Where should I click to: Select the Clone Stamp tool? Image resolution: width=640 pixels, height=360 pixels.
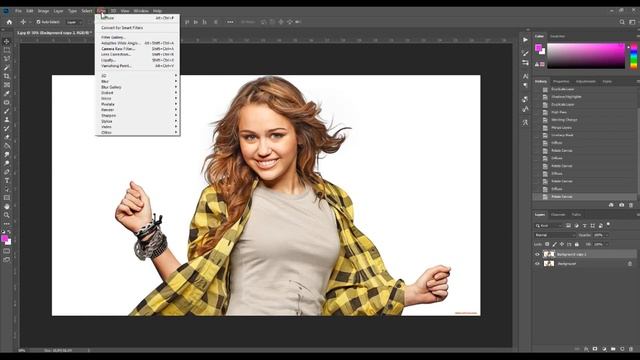[7, 120]
